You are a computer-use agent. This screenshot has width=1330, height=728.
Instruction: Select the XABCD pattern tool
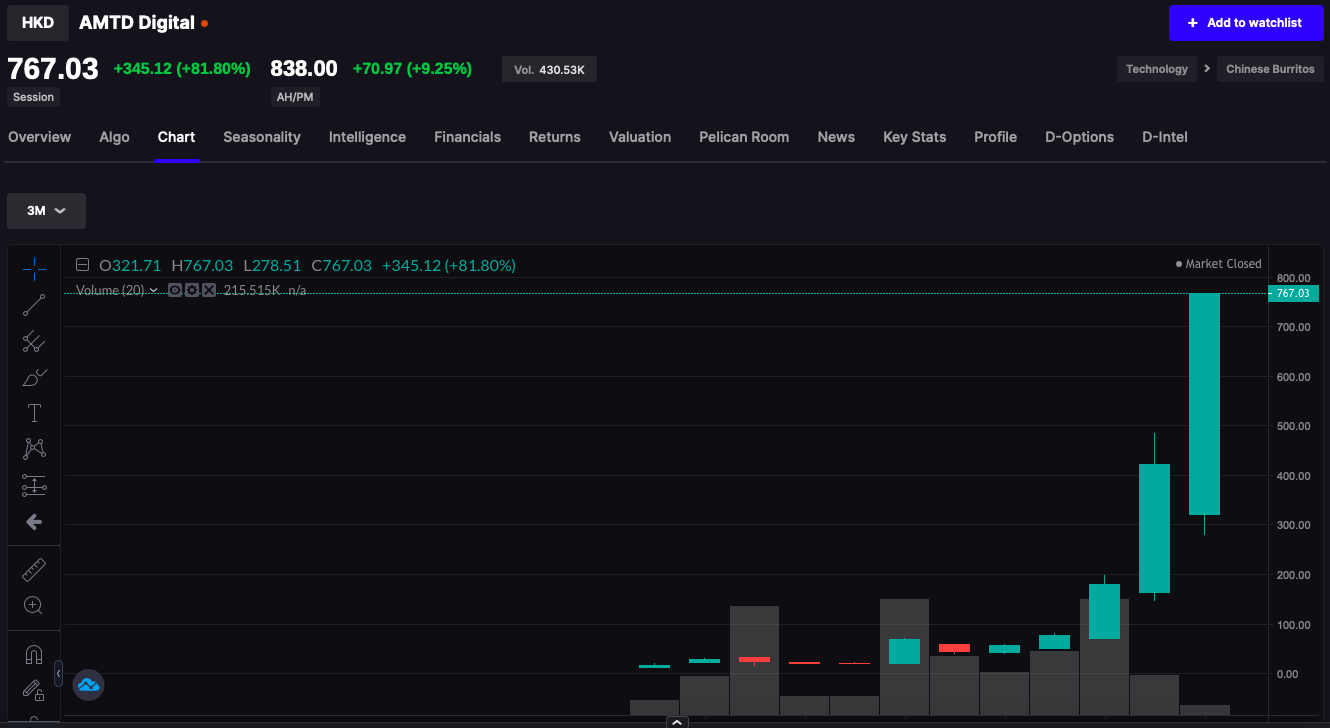coord(34,449)
